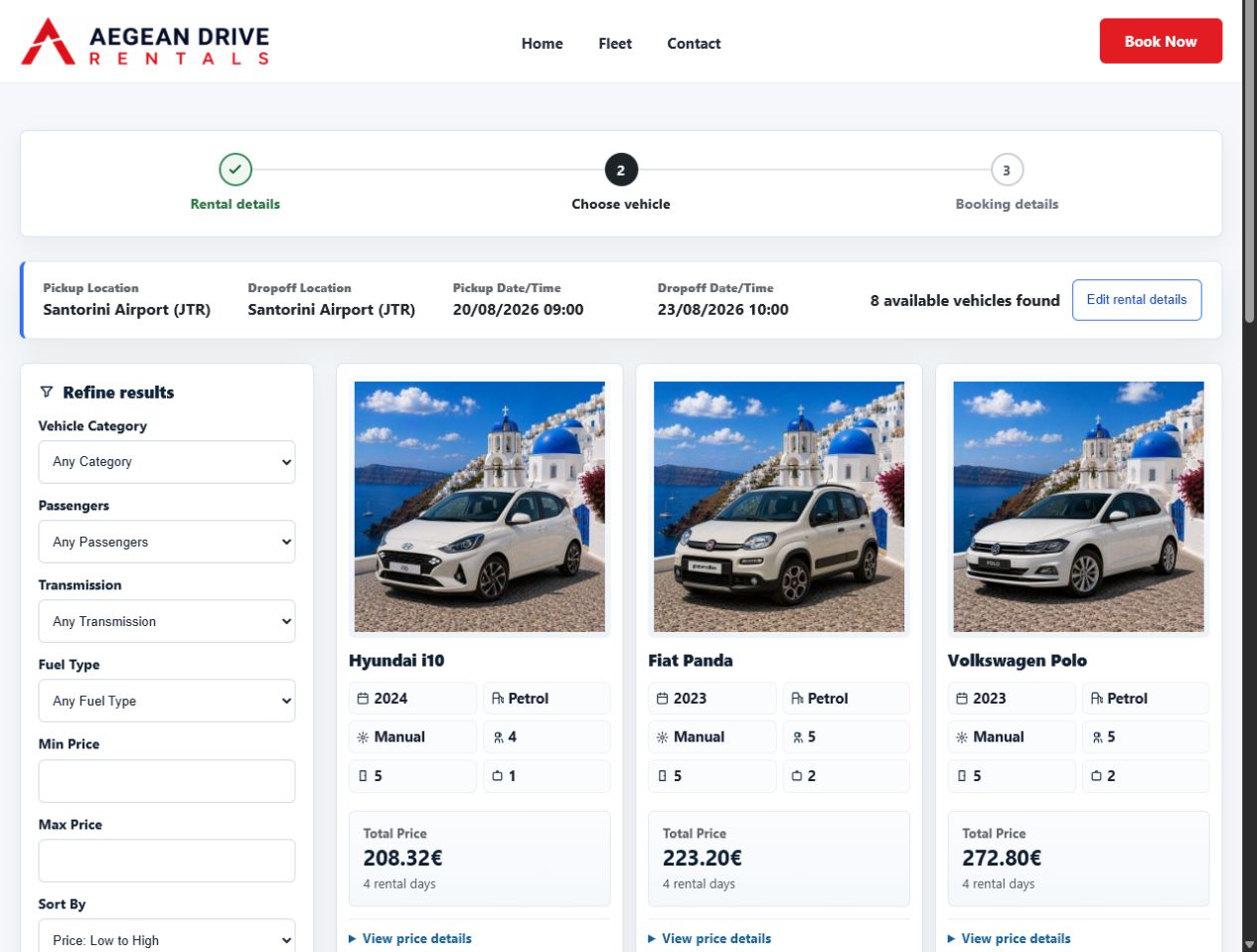Click the Fiat Panda title
The height and width of the screenshot is (952, 1257).
tap(691, 661)
